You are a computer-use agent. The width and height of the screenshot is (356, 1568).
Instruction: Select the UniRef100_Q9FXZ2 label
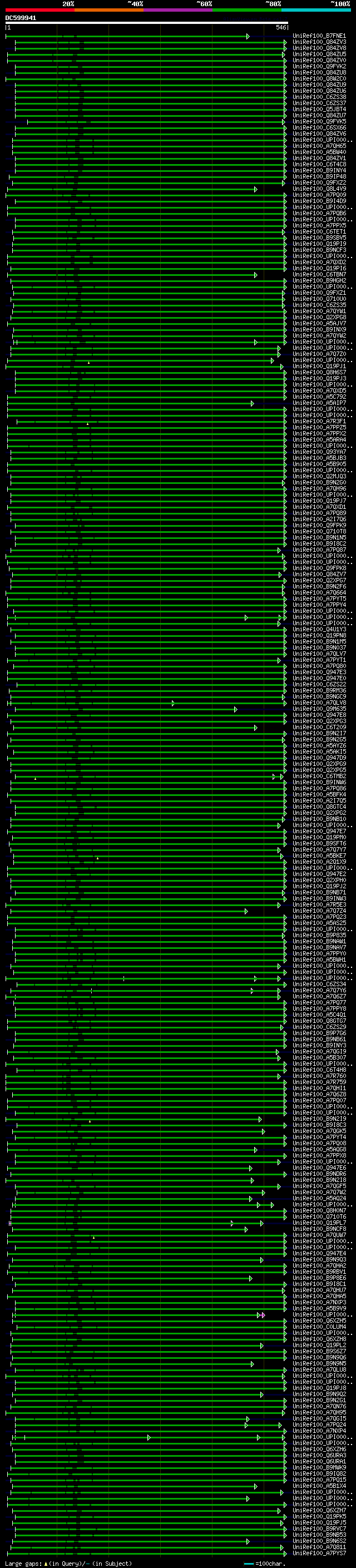pos(319,182)
